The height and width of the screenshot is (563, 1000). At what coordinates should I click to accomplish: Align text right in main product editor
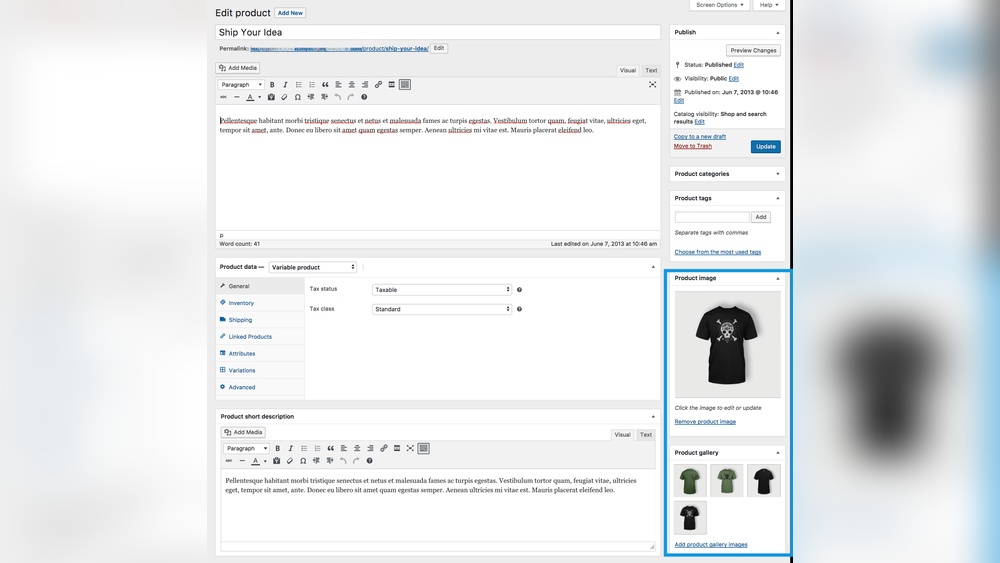coord(365,85)
